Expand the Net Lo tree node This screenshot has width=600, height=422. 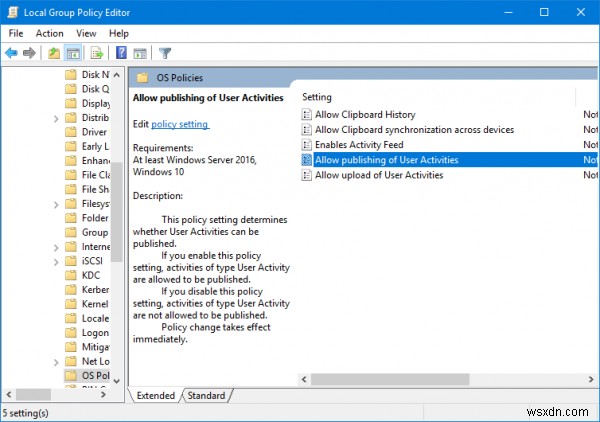[x=56, y=362]
